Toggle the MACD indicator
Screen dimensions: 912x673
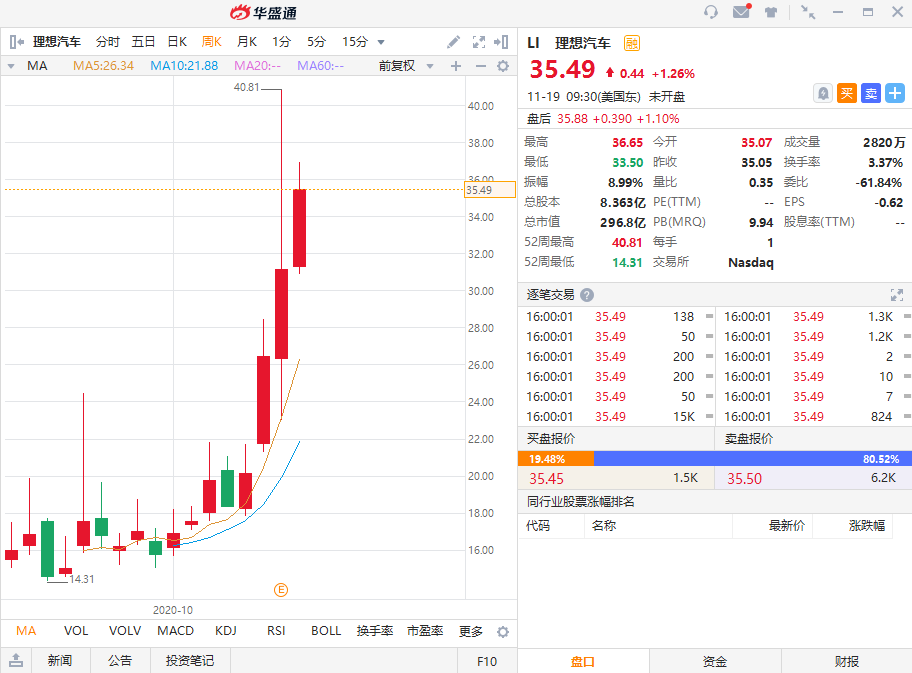[x=176, y=631]
